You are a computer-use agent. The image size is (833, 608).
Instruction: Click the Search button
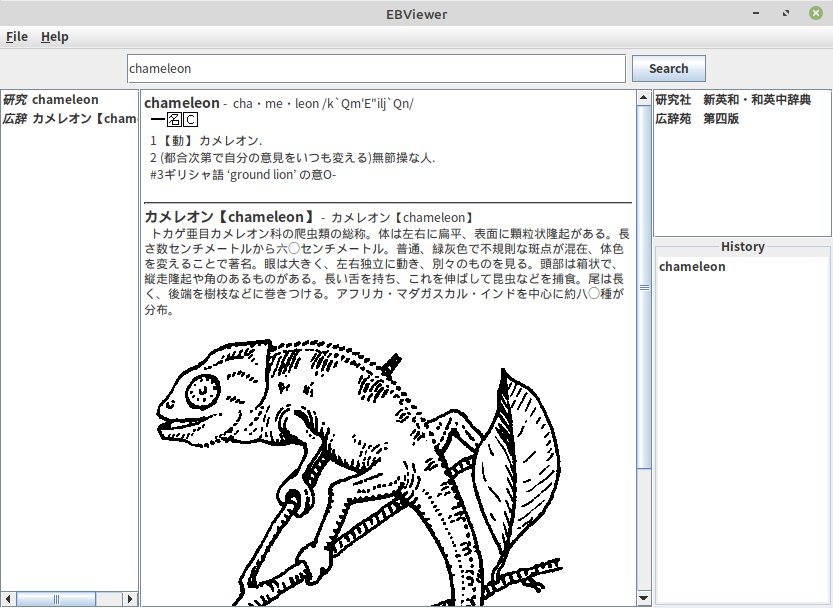[x=668, y=69]
